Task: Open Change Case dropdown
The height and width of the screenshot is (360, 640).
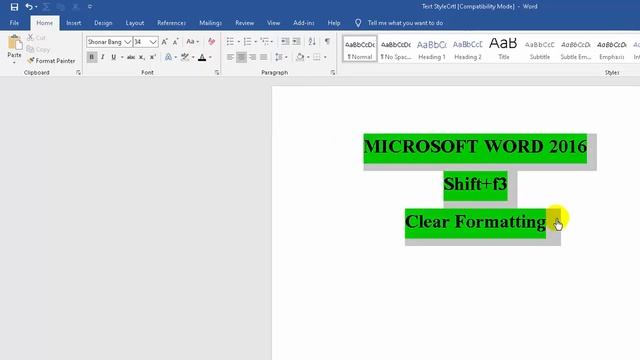Action: point(192,42)
